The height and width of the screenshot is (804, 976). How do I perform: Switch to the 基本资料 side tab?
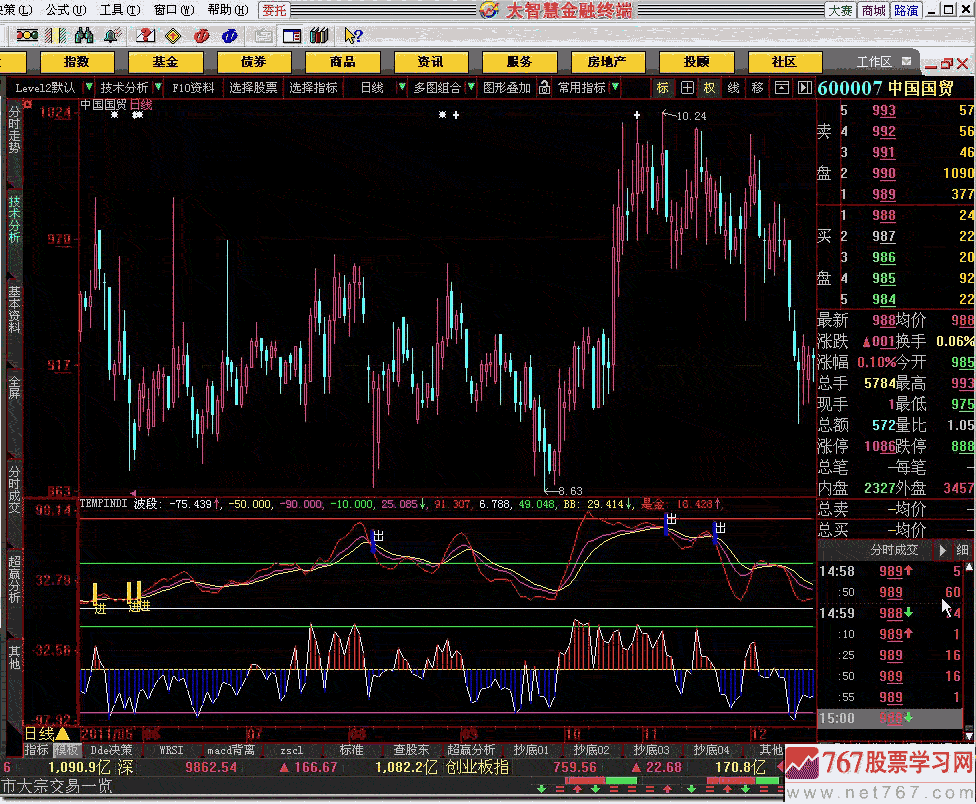[14, 310]
